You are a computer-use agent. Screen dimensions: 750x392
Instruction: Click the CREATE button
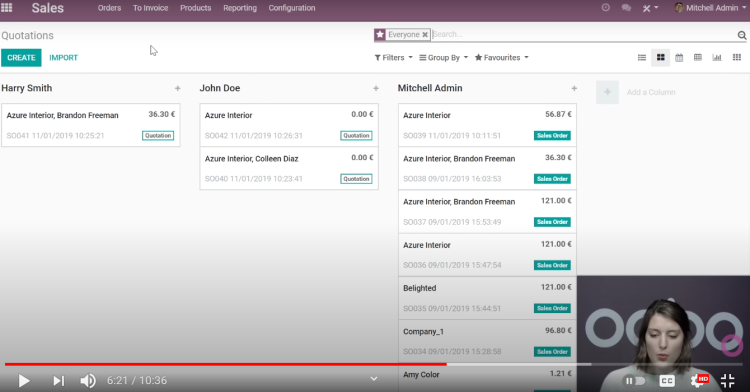[21, 57]
